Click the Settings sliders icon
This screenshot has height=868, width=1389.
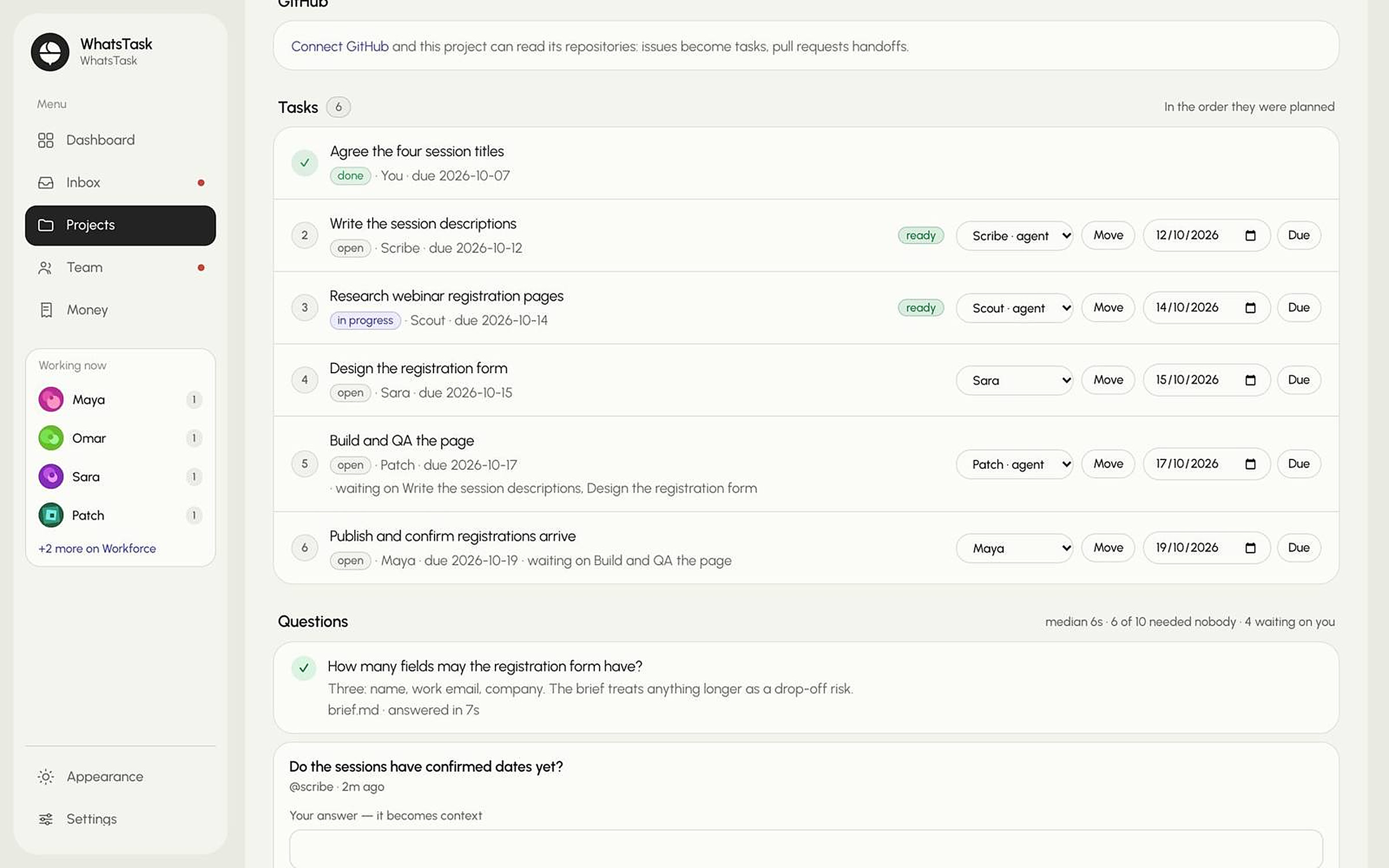46,819
